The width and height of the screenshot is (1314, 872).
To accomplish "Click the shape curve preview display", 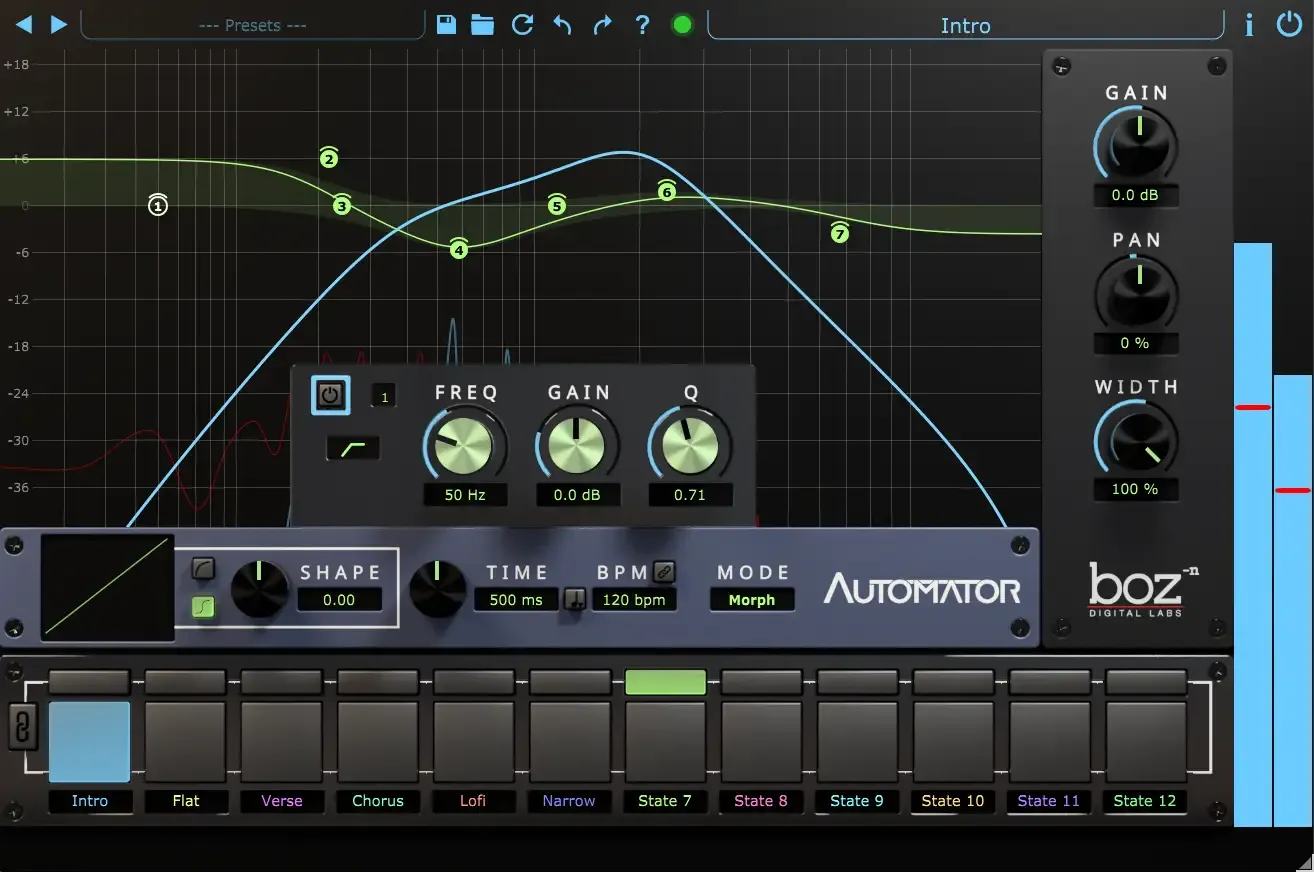I will point(107,588).
